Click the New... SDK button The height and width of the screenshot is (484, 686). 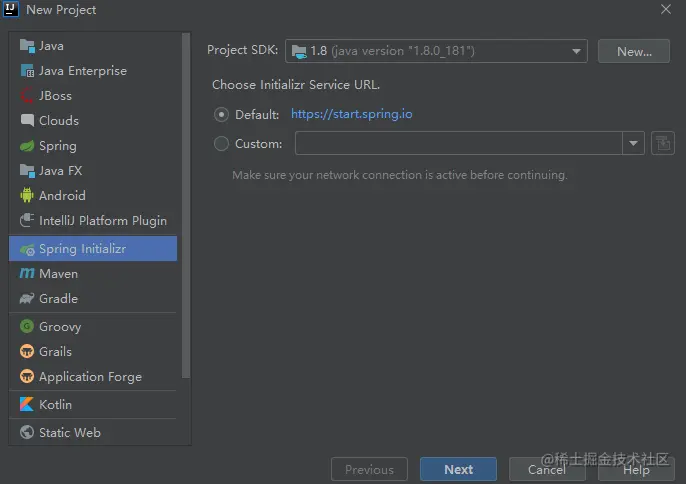(634, 51)
